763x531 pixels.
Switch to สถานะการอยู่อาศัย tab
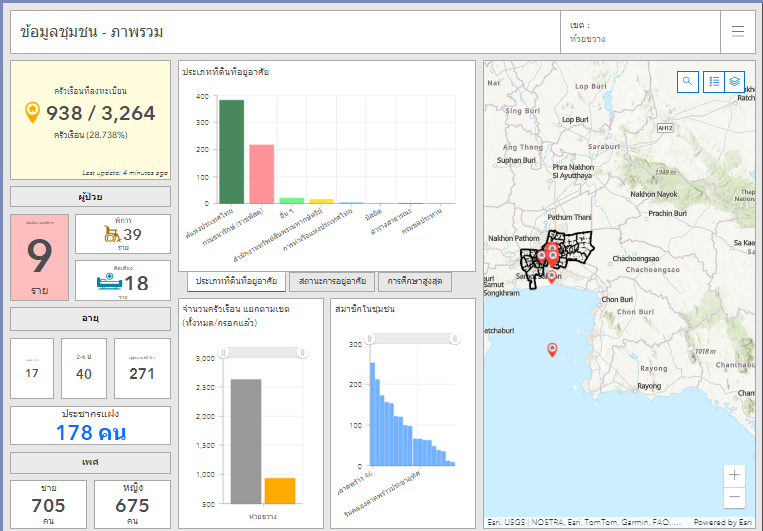(x=331, y=281)
